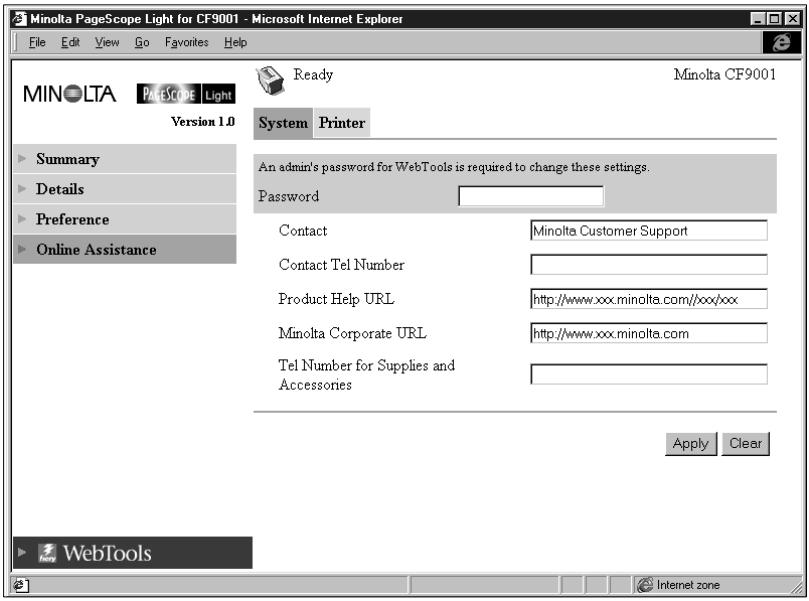The image size is (809, 601).
Task: Click the Ready status text
Action: pyautogui.click(x=313, y=75)
